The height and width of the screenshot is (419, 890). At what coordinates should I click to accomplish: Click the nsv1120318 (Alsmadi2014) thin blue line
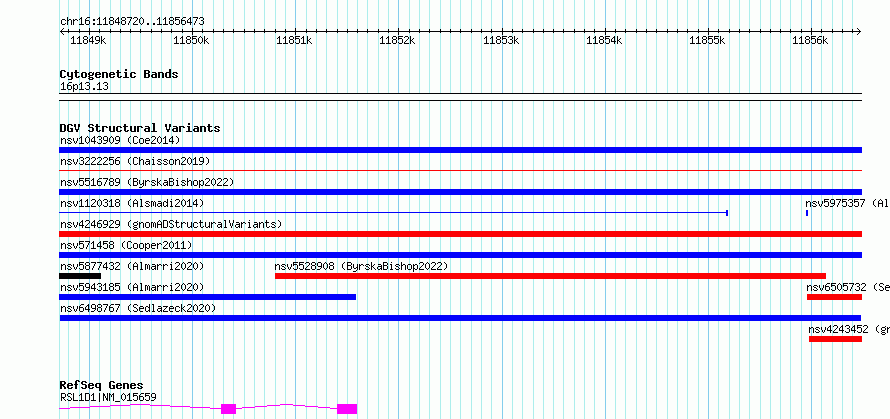(x=394, y=213)
